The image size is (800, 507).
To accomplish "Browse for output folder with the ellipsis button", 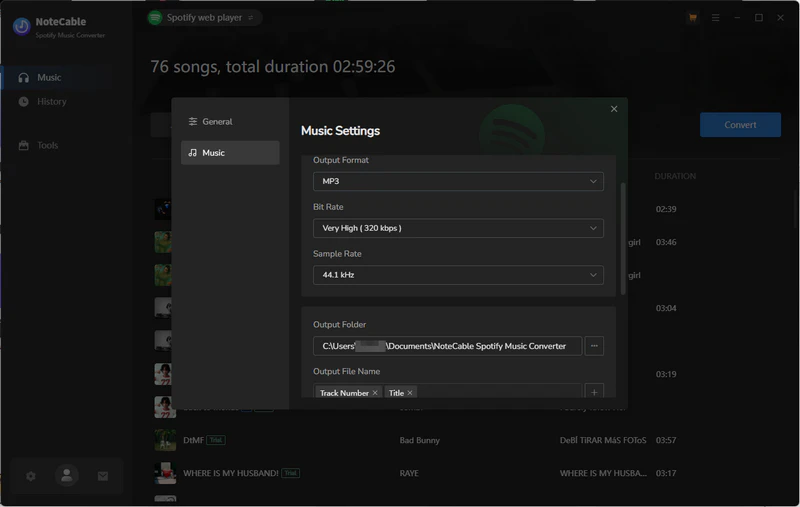I will pyautogui.click(x=594, y=346).
